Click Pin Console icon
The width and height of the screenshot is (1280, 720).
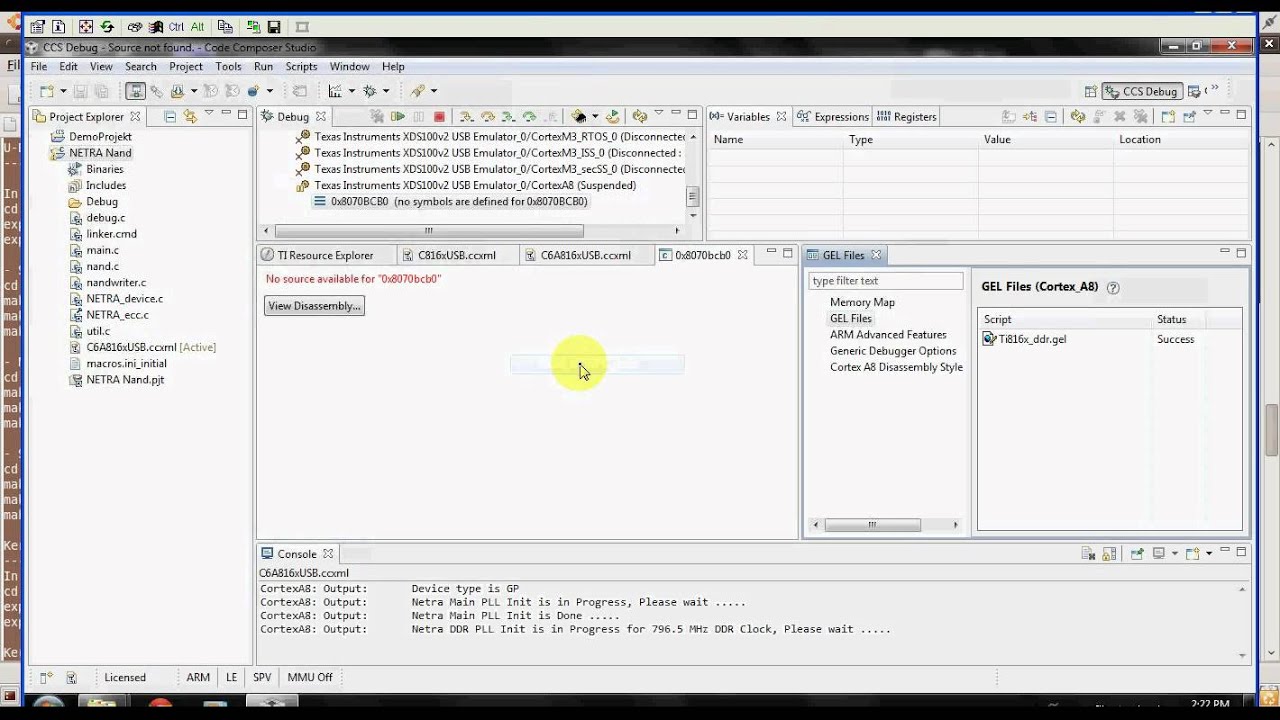pos(1137,554)
